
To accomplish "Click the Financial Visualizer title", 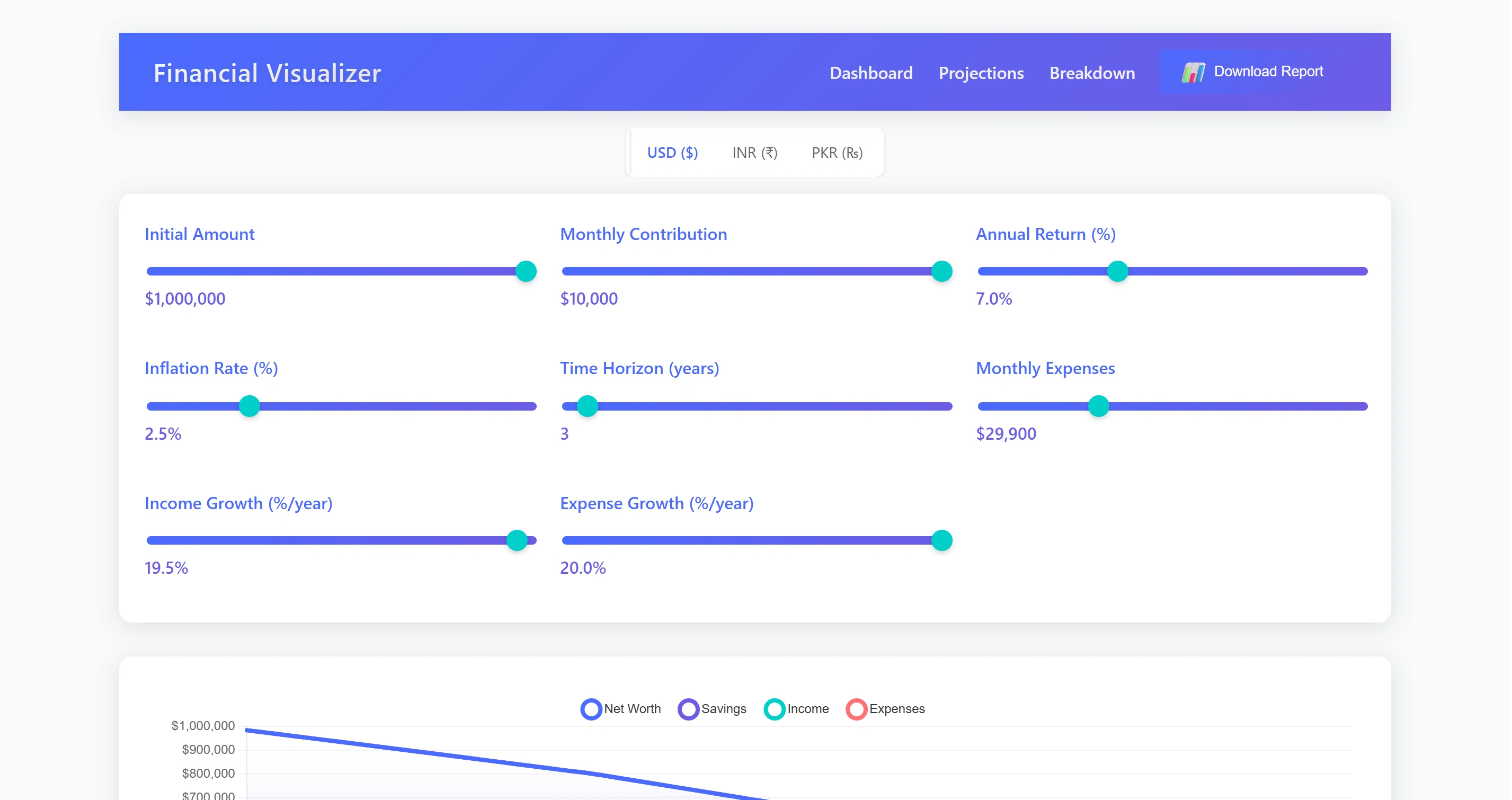I will 267,73.
